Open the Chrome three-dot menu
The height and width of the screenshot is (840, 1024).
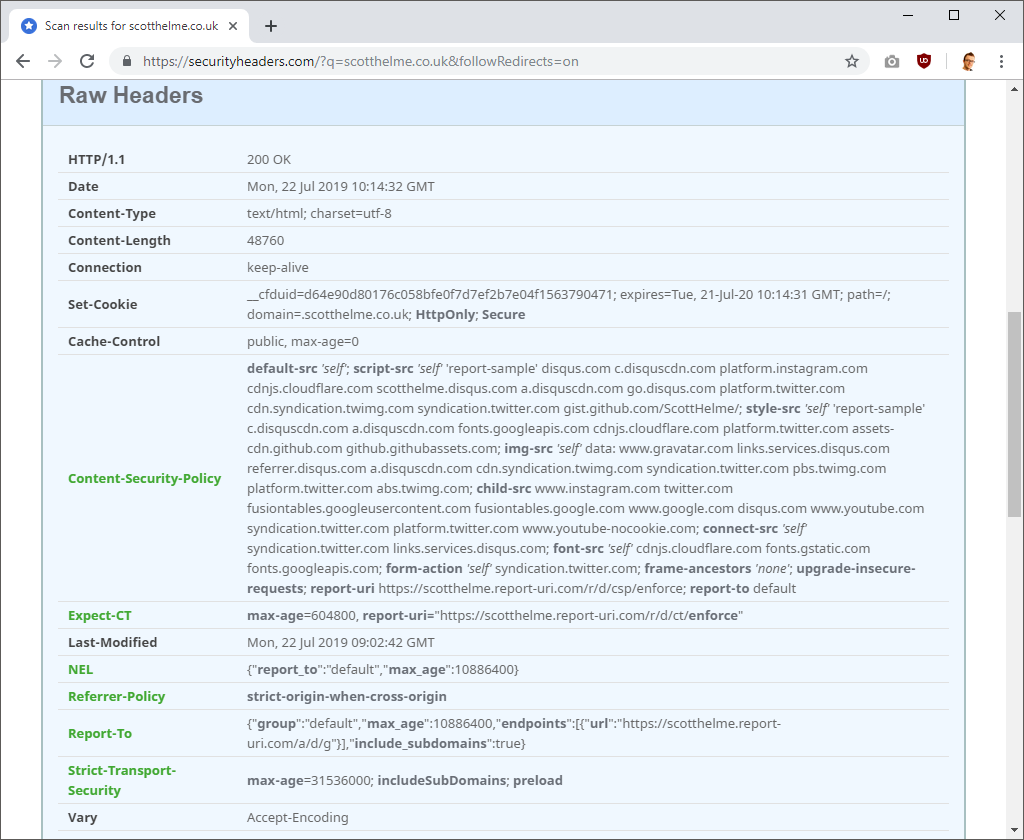1001,61
